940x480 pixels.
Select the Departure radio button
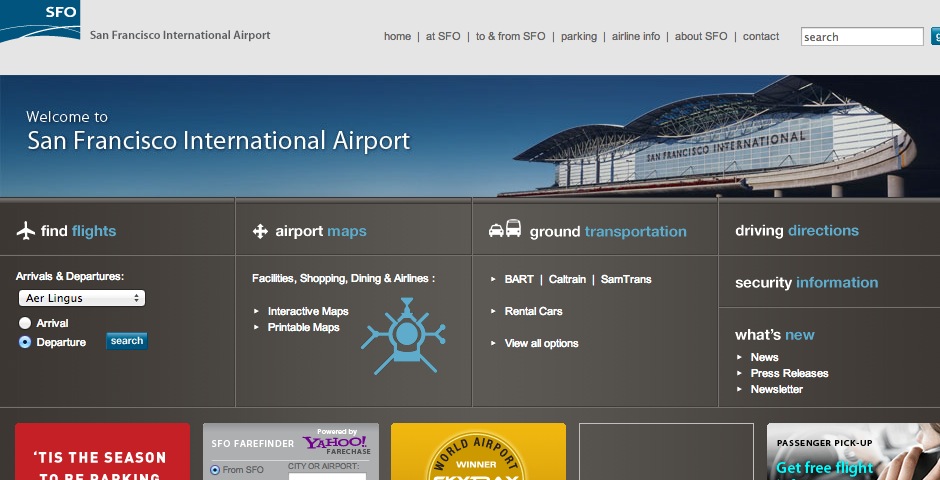pos(25,342)
